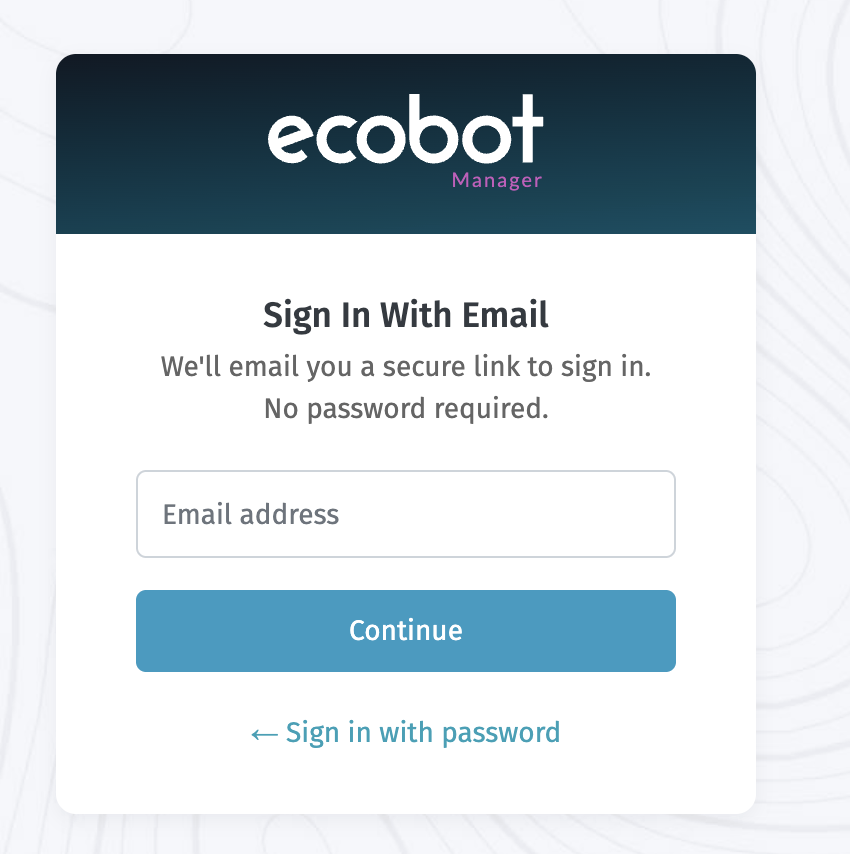
Task: Click the Sign In With Email heading
Action: pos(405,316)
